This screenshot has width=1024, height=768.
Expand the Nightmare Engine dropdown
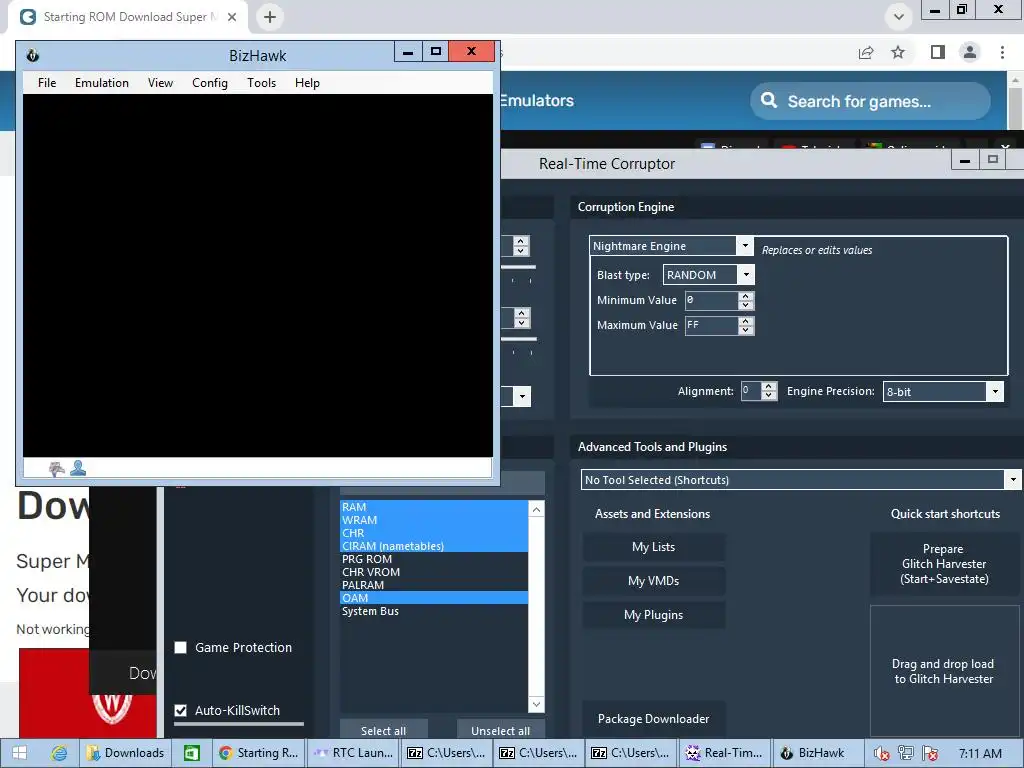(744, 246)
